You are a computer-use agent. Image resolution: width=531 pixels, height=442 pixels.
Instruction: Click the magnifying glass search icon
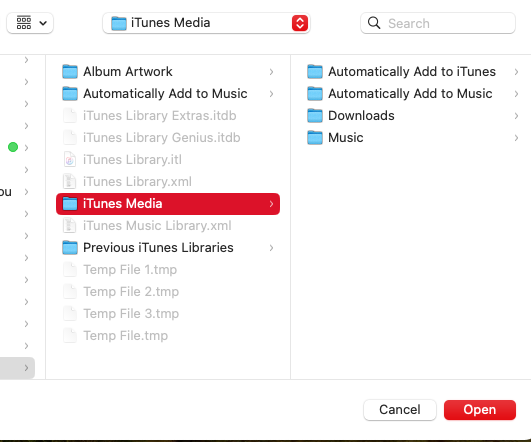click(374, 23)
